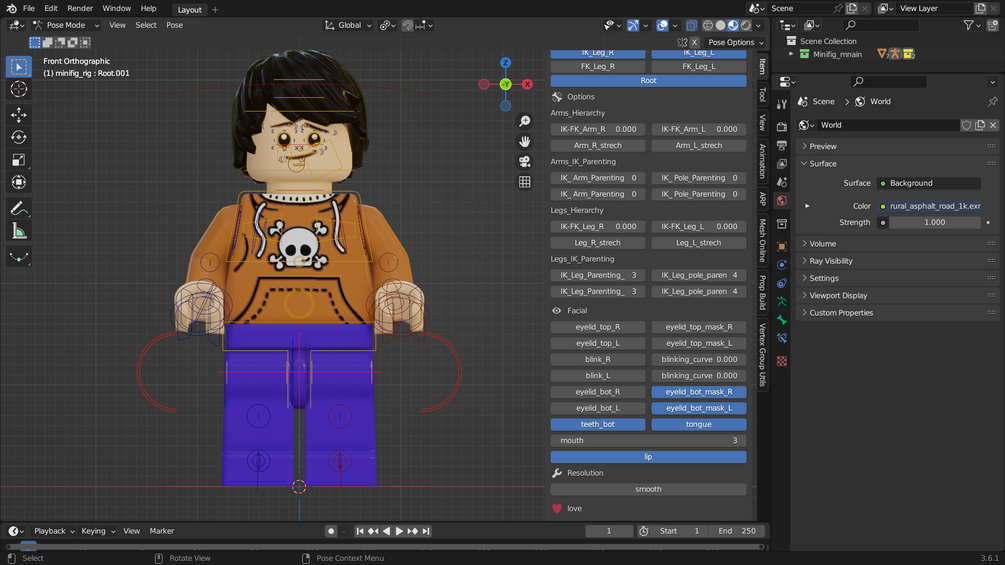Toggle the eyelid_bot_mask_R button

(699, 391)
